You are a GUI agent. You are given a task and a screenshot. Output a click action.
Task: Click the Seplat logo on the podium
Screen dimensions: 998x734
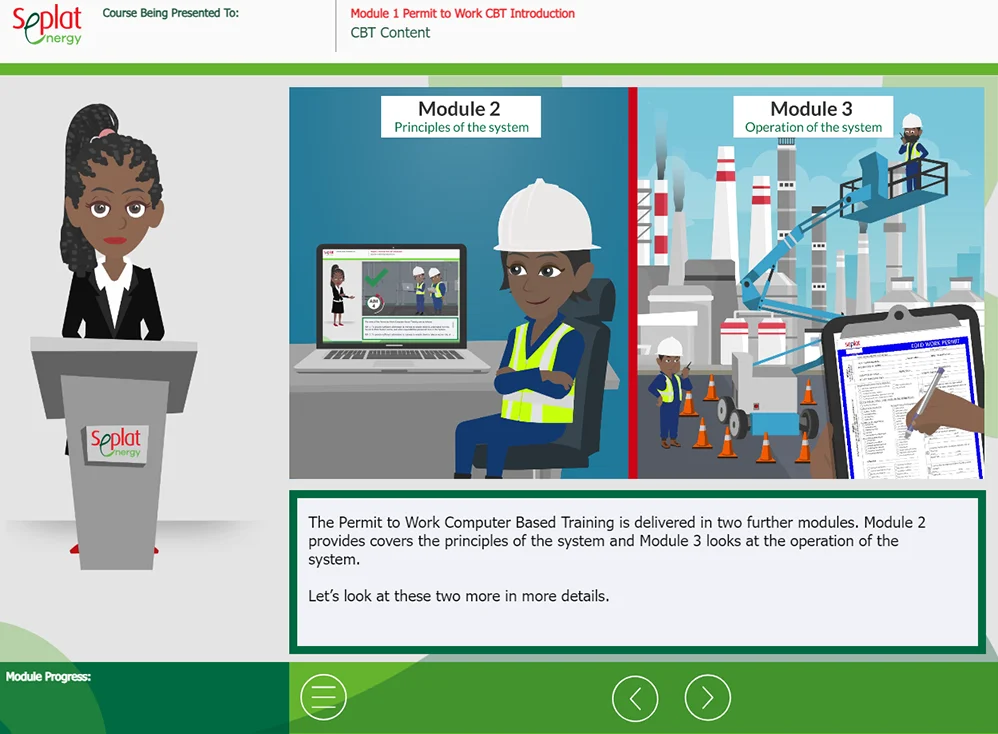point(116,442)
